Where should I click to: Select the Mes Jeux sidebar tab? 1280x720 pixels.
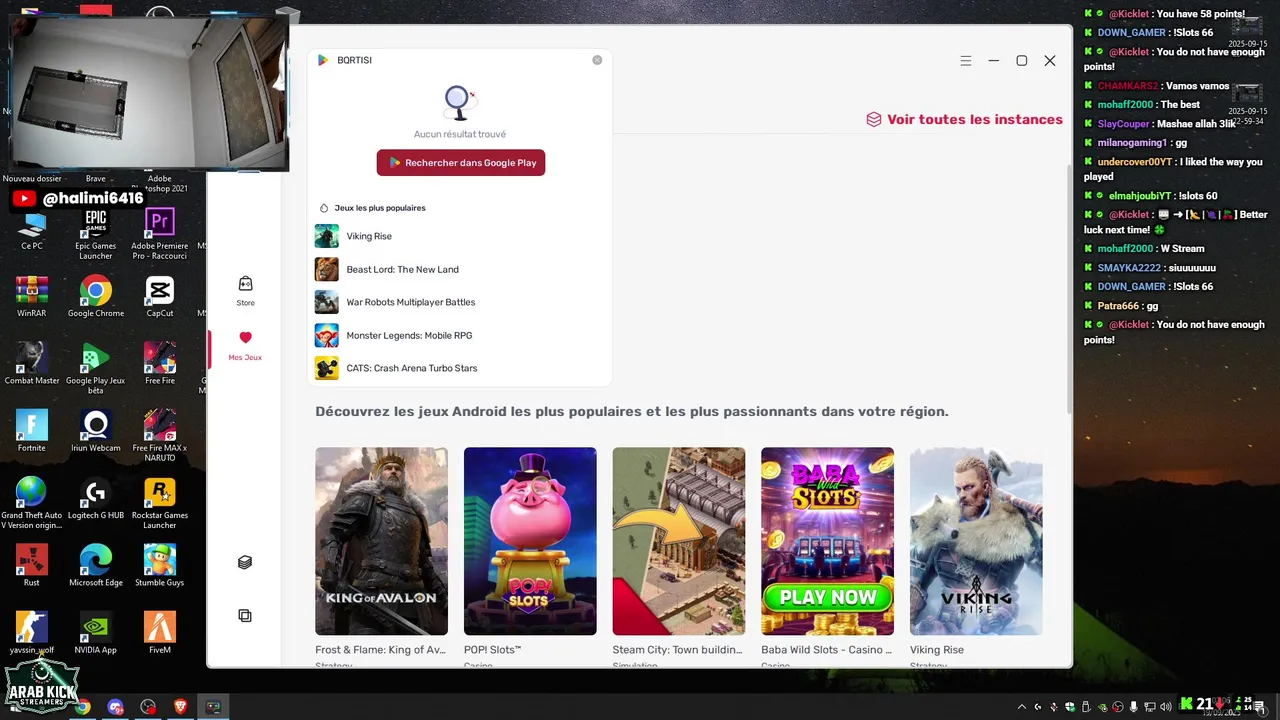click(245, 346)
